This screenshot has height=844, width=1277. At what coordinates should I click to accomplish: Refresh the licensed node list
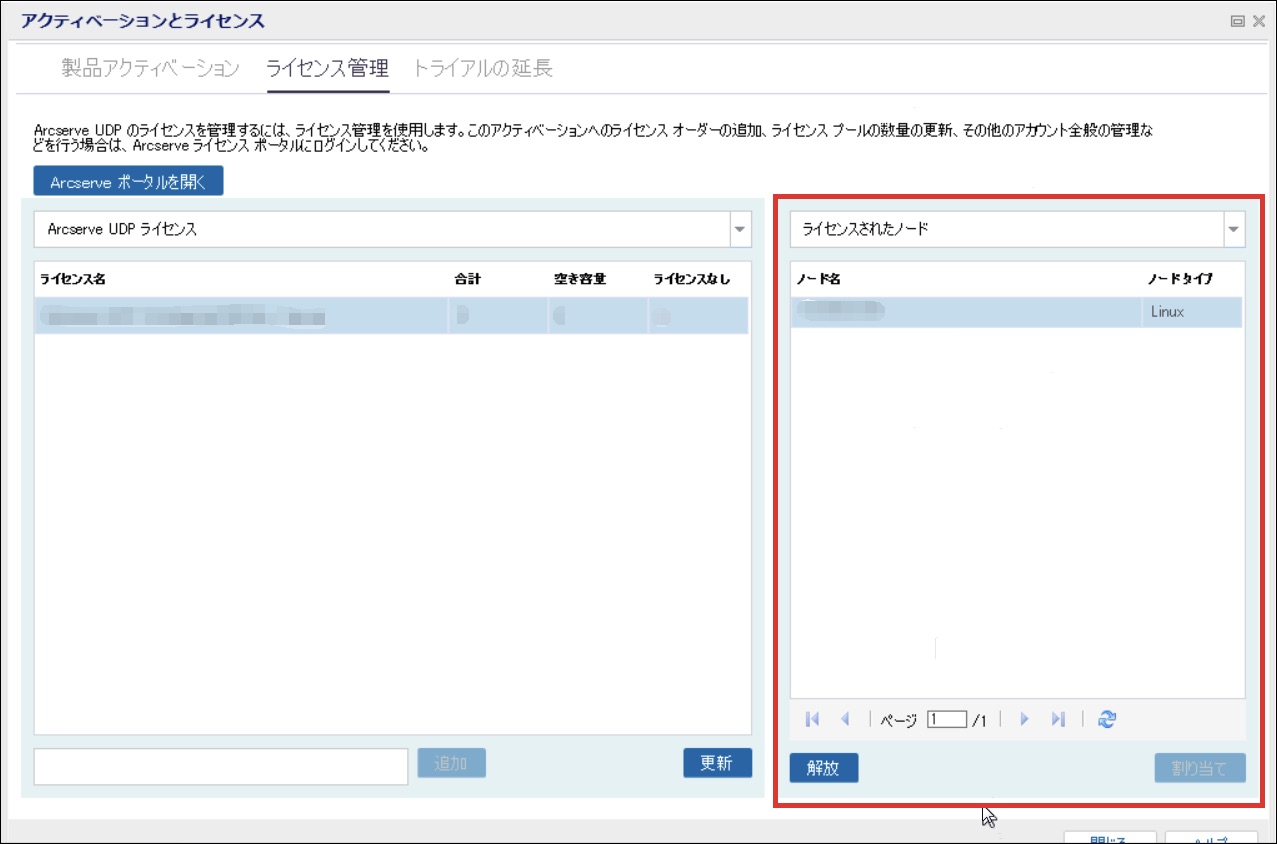click(1106, 719)
